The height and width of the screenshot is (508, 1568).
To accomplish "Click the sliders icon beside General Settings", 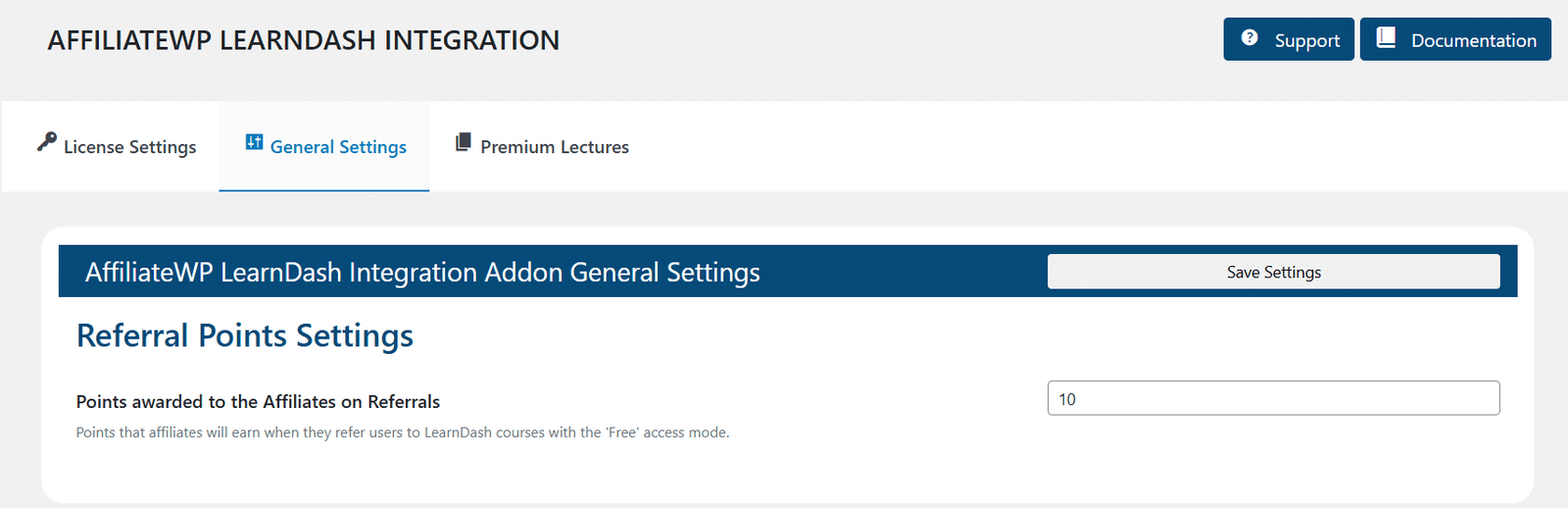I will coord(254,142).
